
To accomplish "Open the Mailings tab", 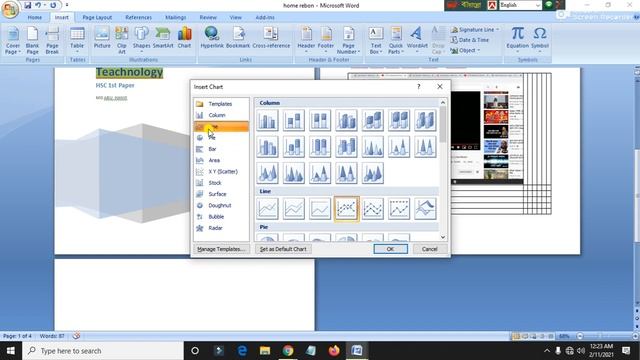I will [176, 18].
